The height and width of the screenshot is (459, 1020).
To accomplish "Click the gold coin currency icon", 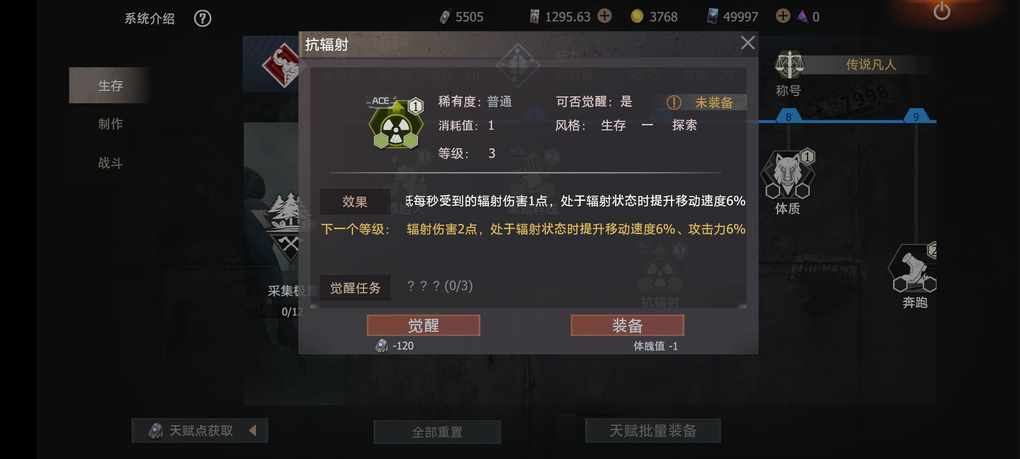I will tap(637, 16).
